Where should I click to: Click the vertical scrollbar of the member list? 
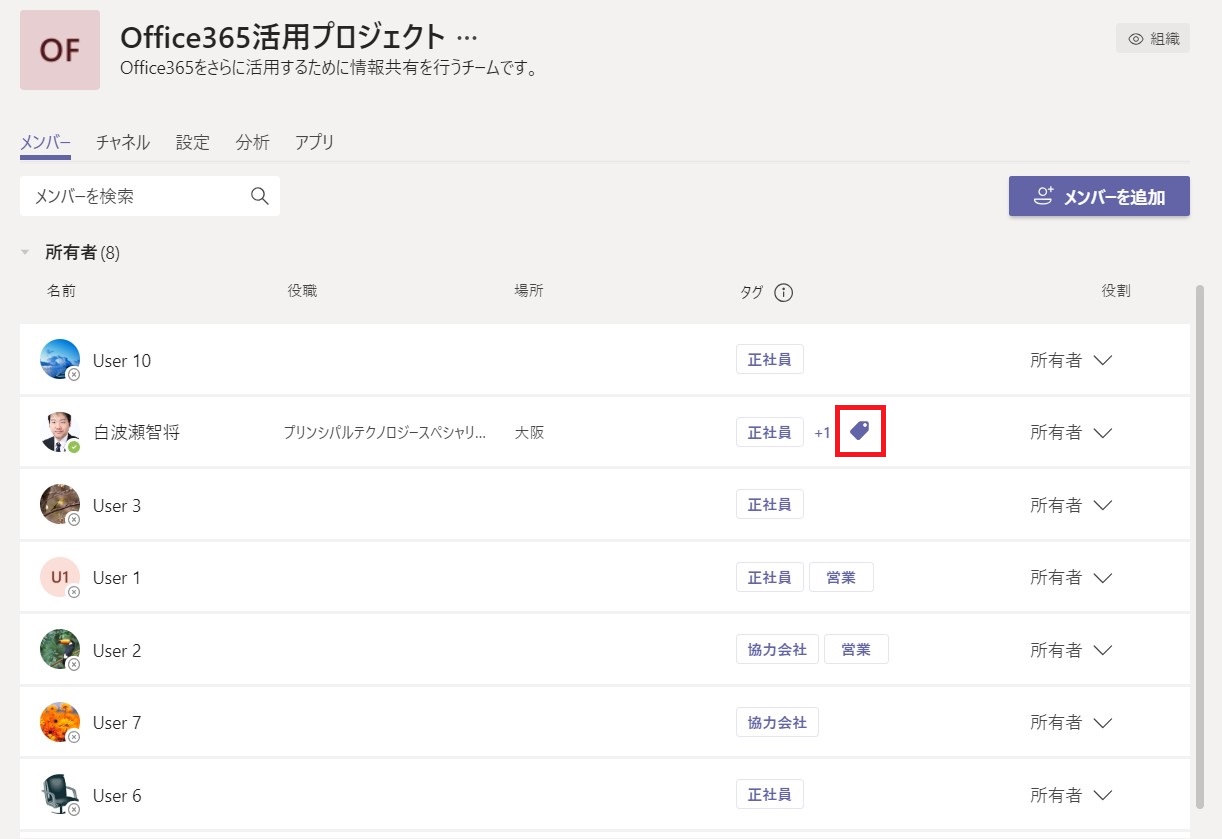(x=1200, y=546)
